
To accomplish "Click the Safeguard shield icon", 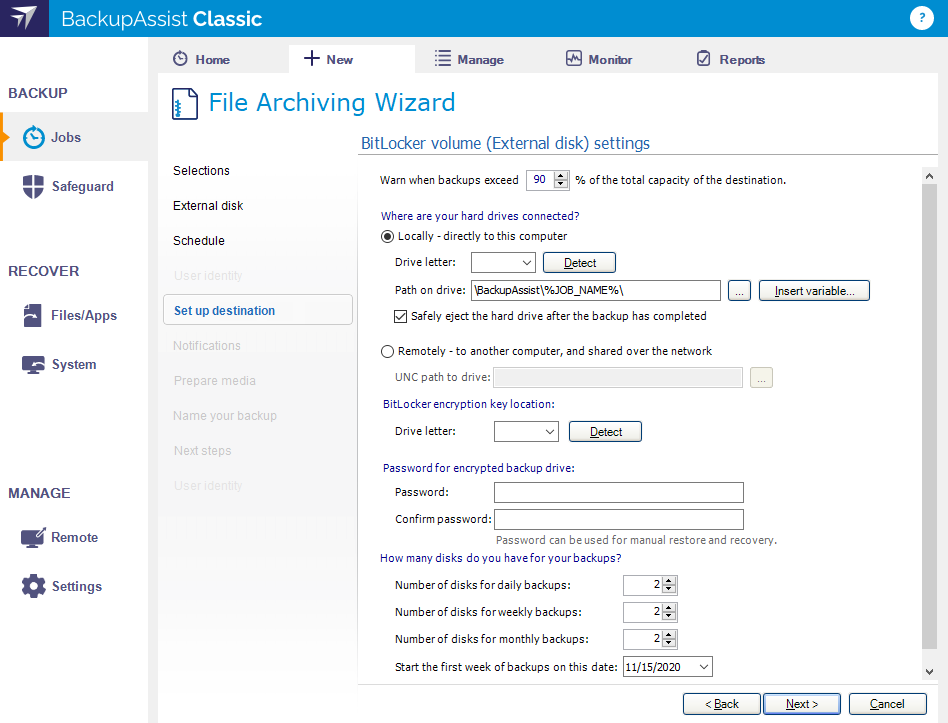I will click(x=33, y=186).
